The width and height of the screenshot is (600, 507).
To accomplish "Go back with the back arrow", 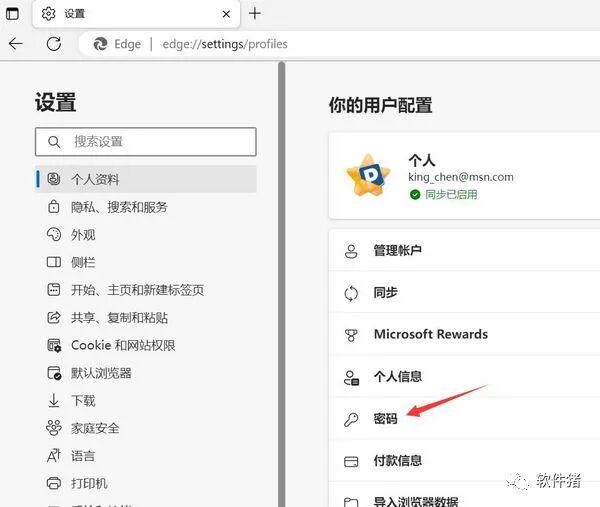I will tap(16, 44).
